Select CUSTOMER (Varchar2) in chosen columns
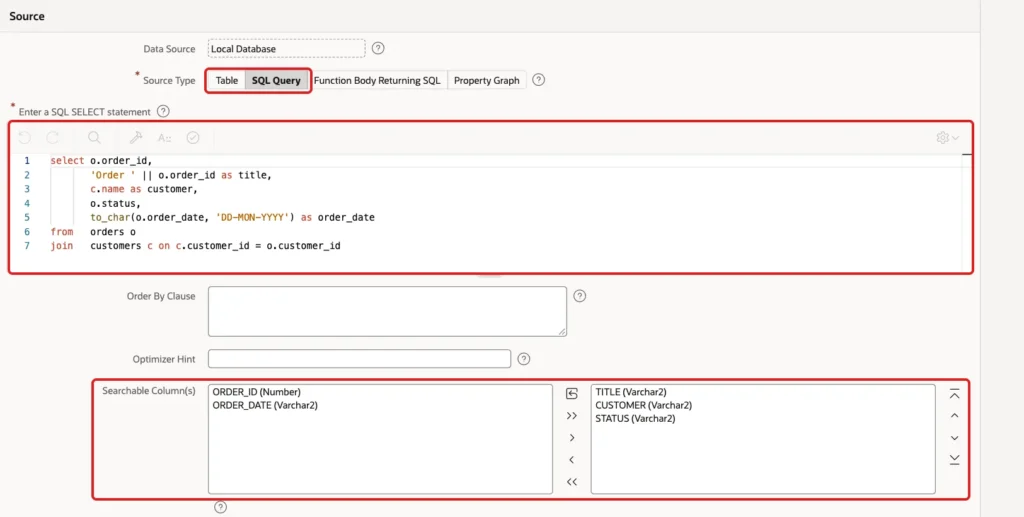The width and height of the screenshot is (1024, 517). pyautogui.click(x=643, y=405)
